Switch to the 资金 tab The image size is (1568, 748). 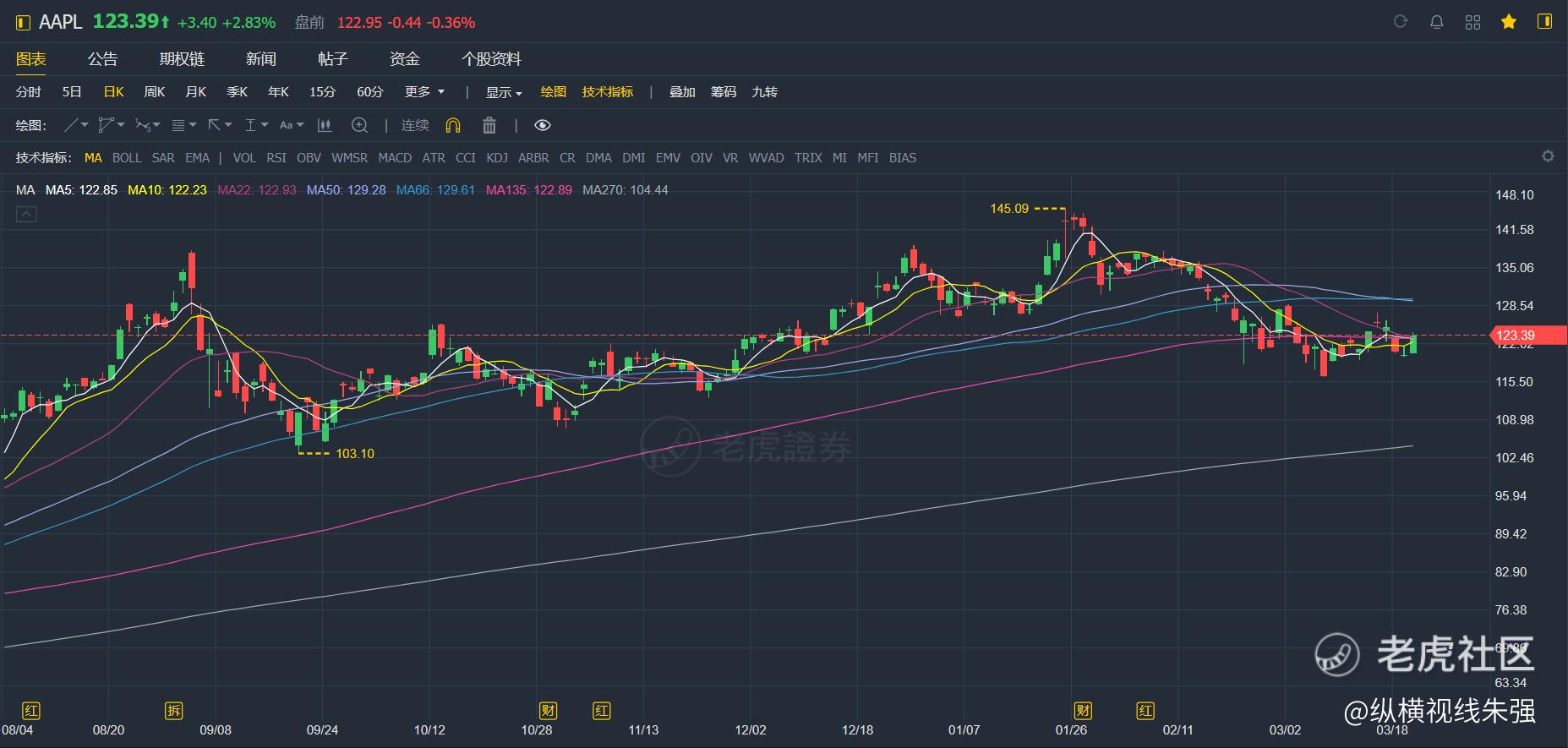click(405, 59)
